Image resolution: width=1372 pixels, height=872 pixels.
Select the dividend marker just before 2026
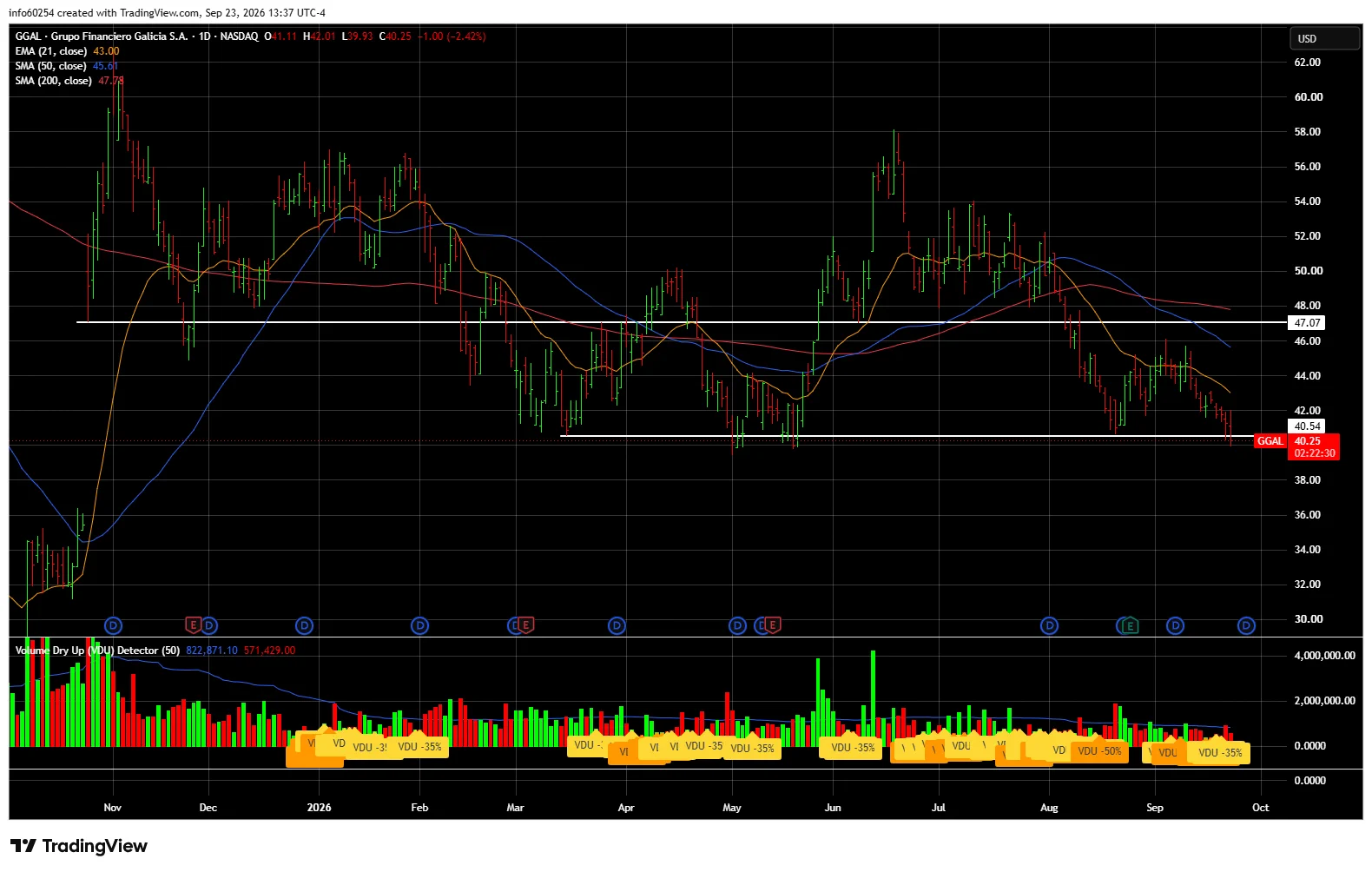(x=304, y=625)
